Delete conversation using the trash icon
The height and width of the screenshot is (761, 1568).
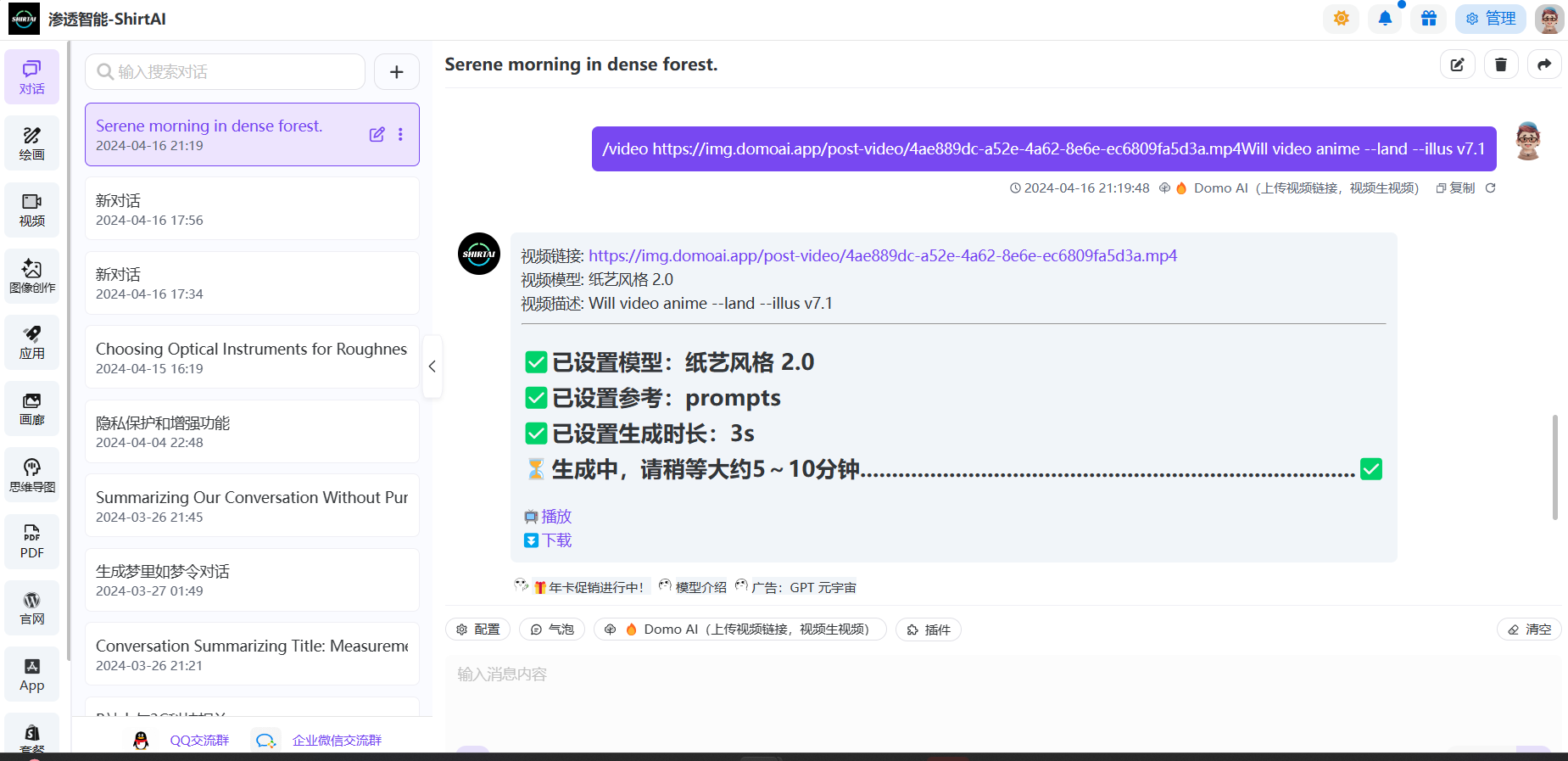point(1500,64)
